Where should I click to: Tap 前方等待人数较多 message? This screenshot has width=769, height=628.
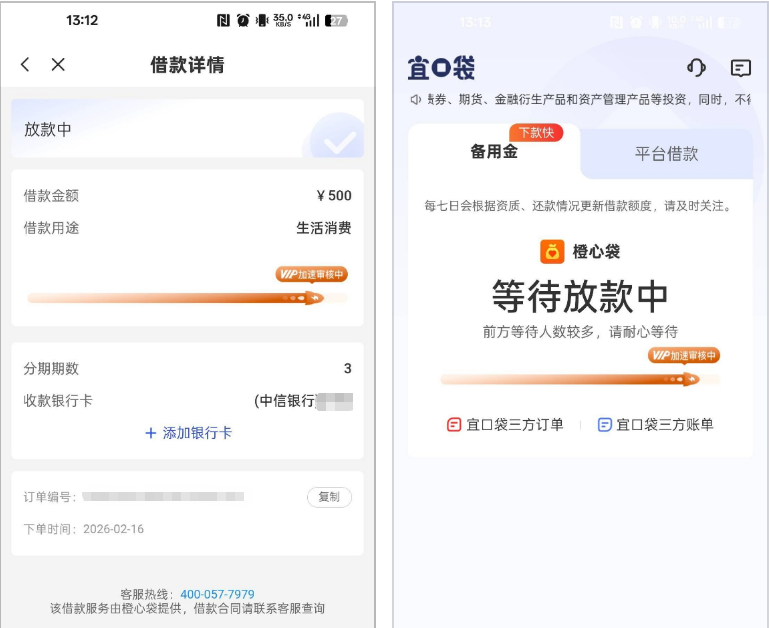pyautogui.click(x=580, y=332)
